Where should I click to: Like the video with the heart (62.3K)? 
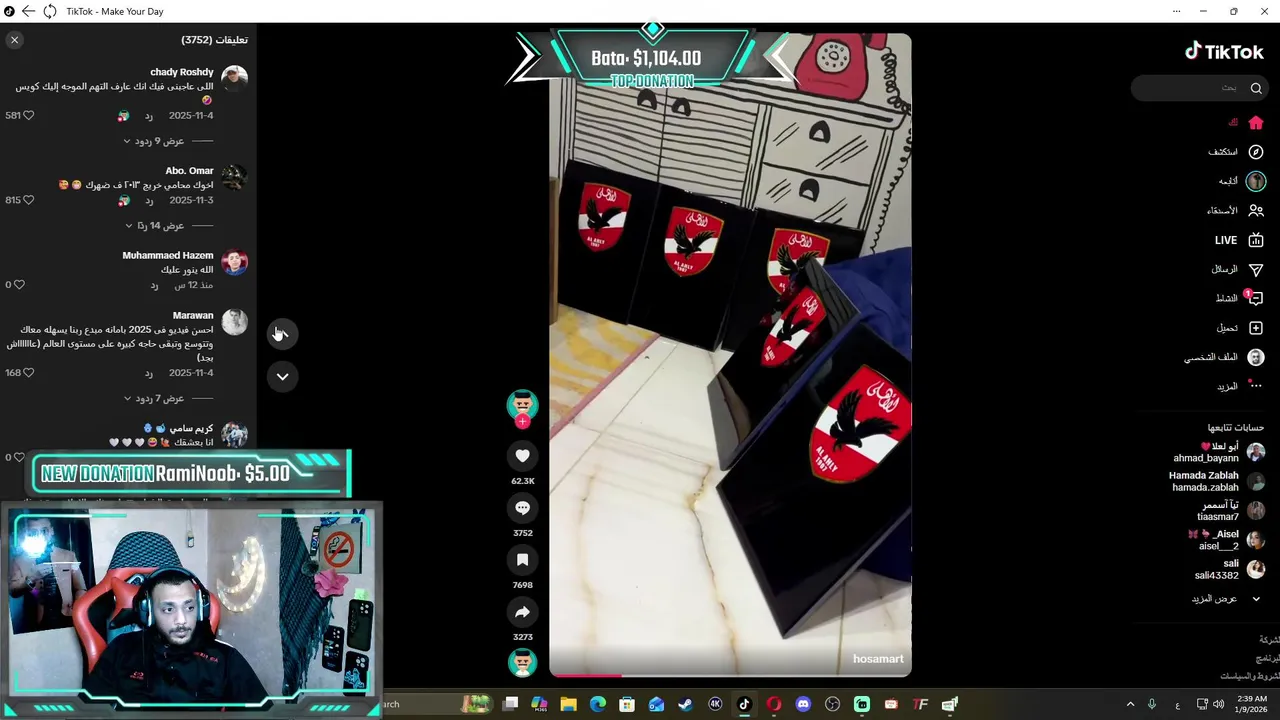(522, 456)
